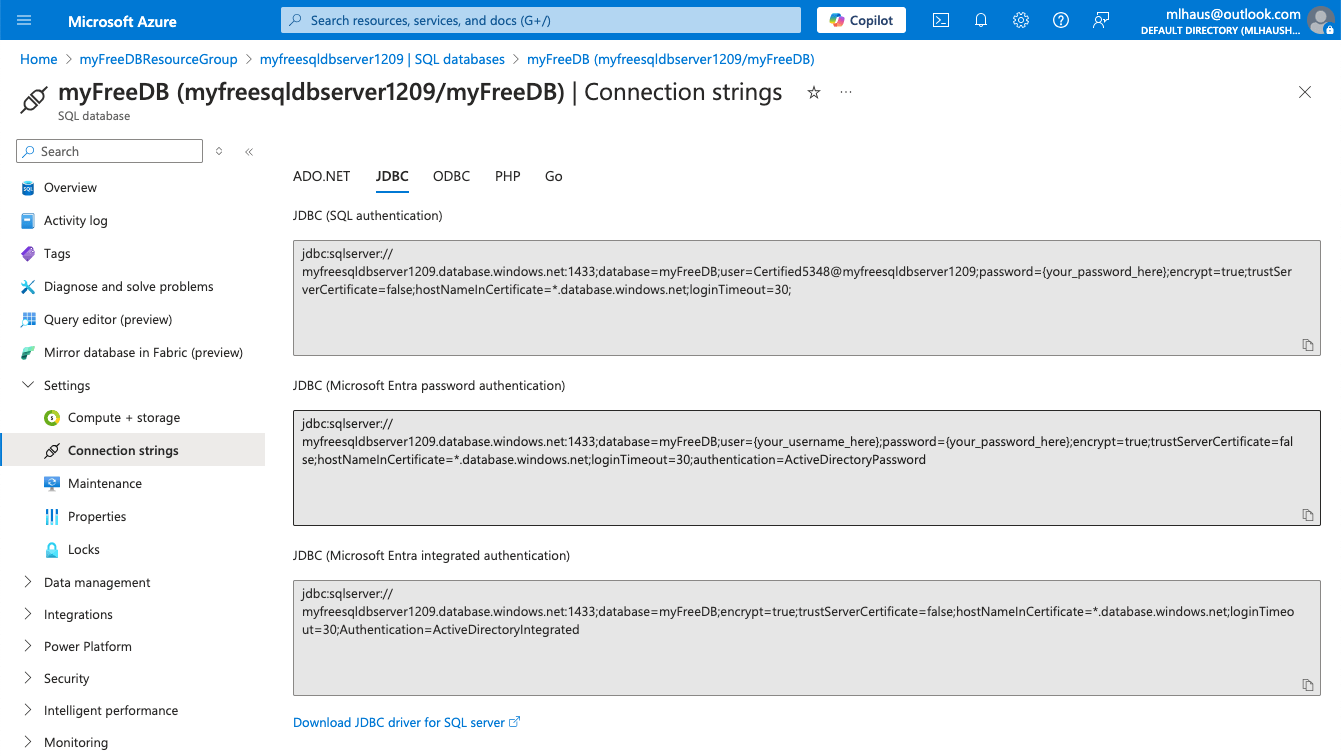
Task: Toggle expand/collapse all menu groups arrow
Action: tap(219, 152)
